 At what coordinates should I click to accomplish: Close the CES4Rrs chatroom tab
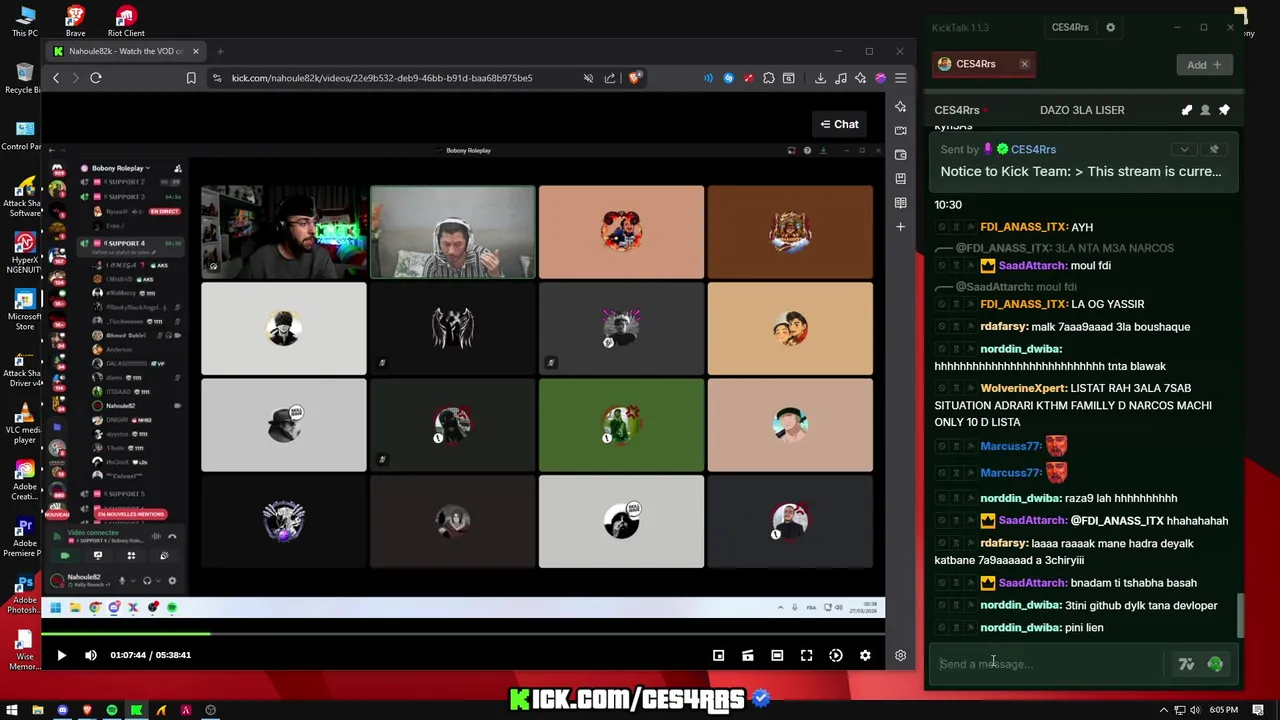pos(1024,64)
